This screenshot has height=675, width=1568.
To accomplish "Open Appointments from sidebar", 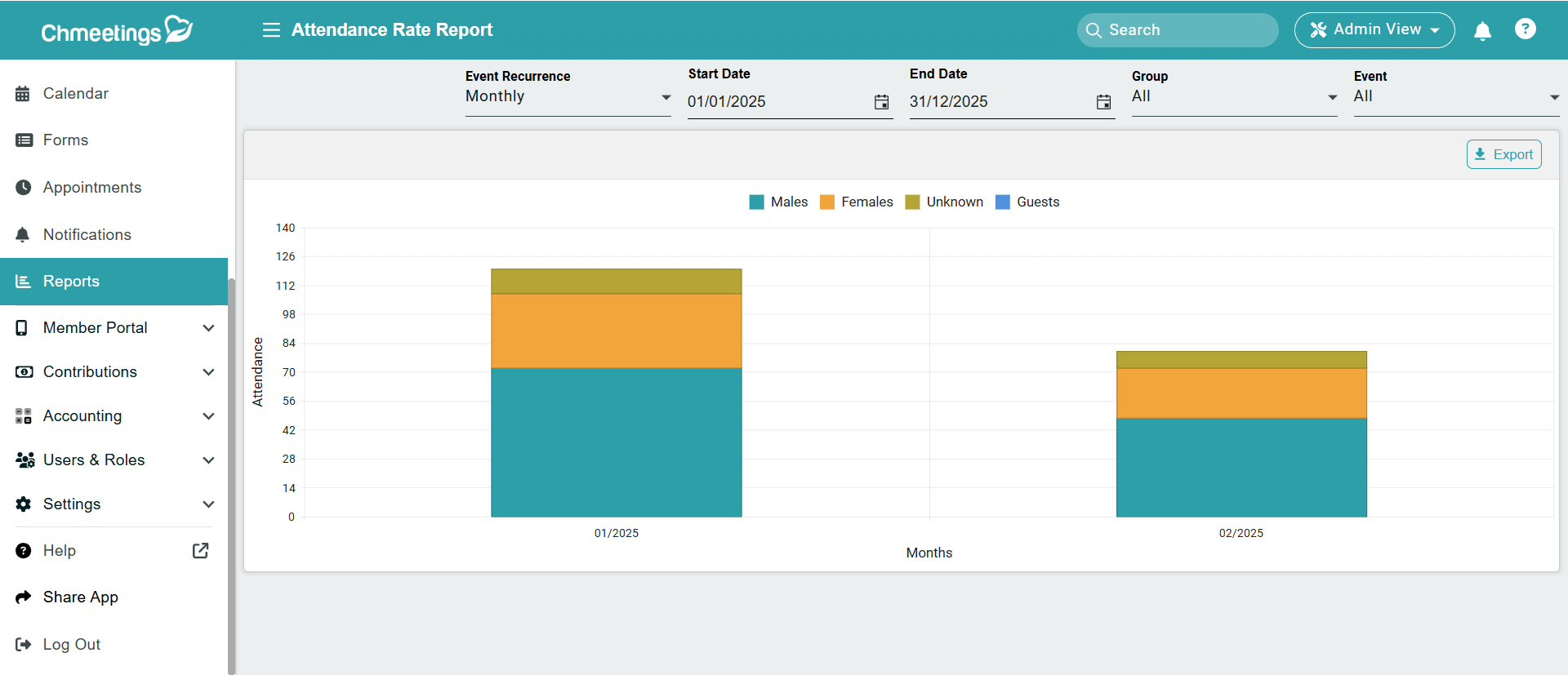I will click(x=114, y=188).
